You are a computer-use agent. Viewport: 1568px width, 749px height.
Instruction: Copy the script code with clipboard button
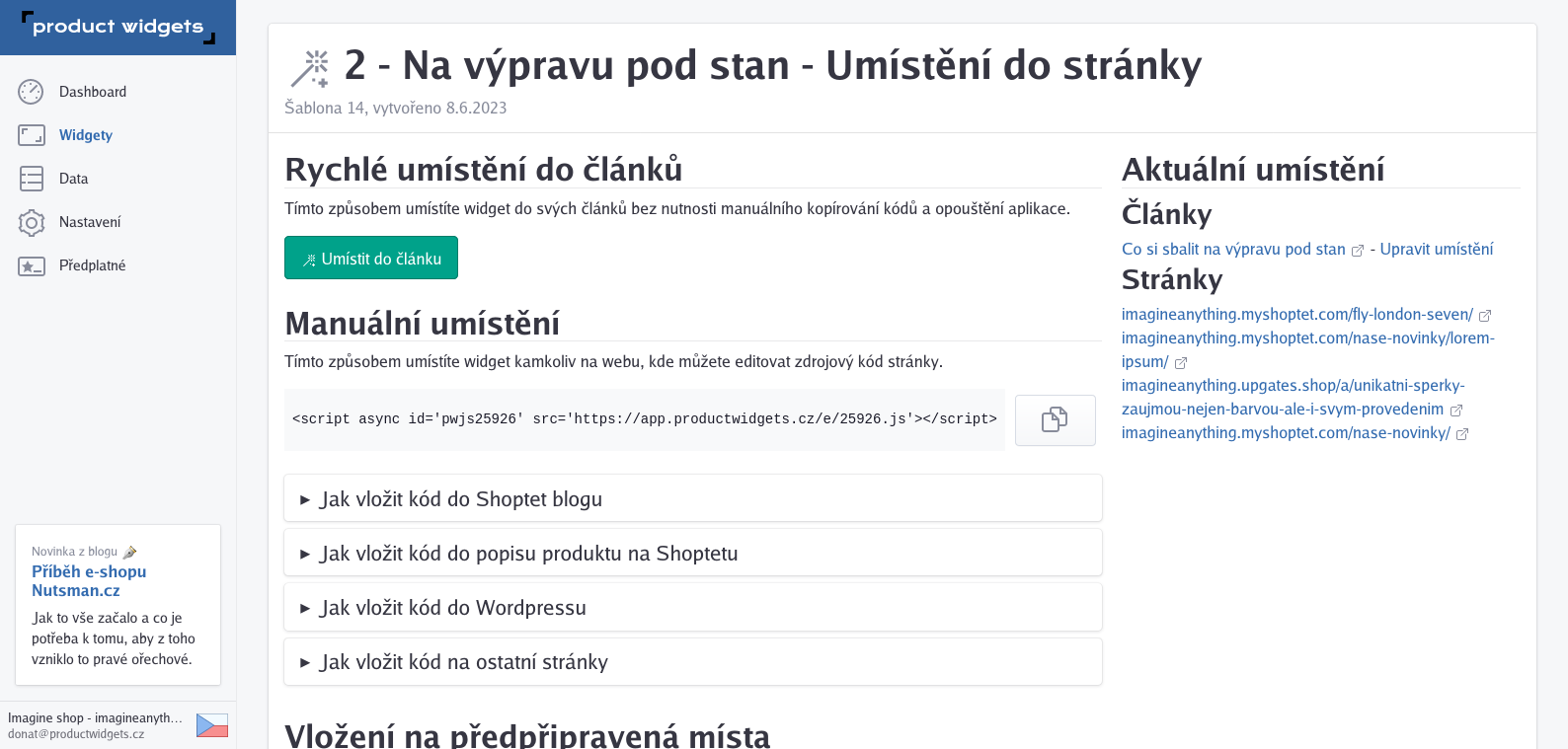[x=1055, y=420]
